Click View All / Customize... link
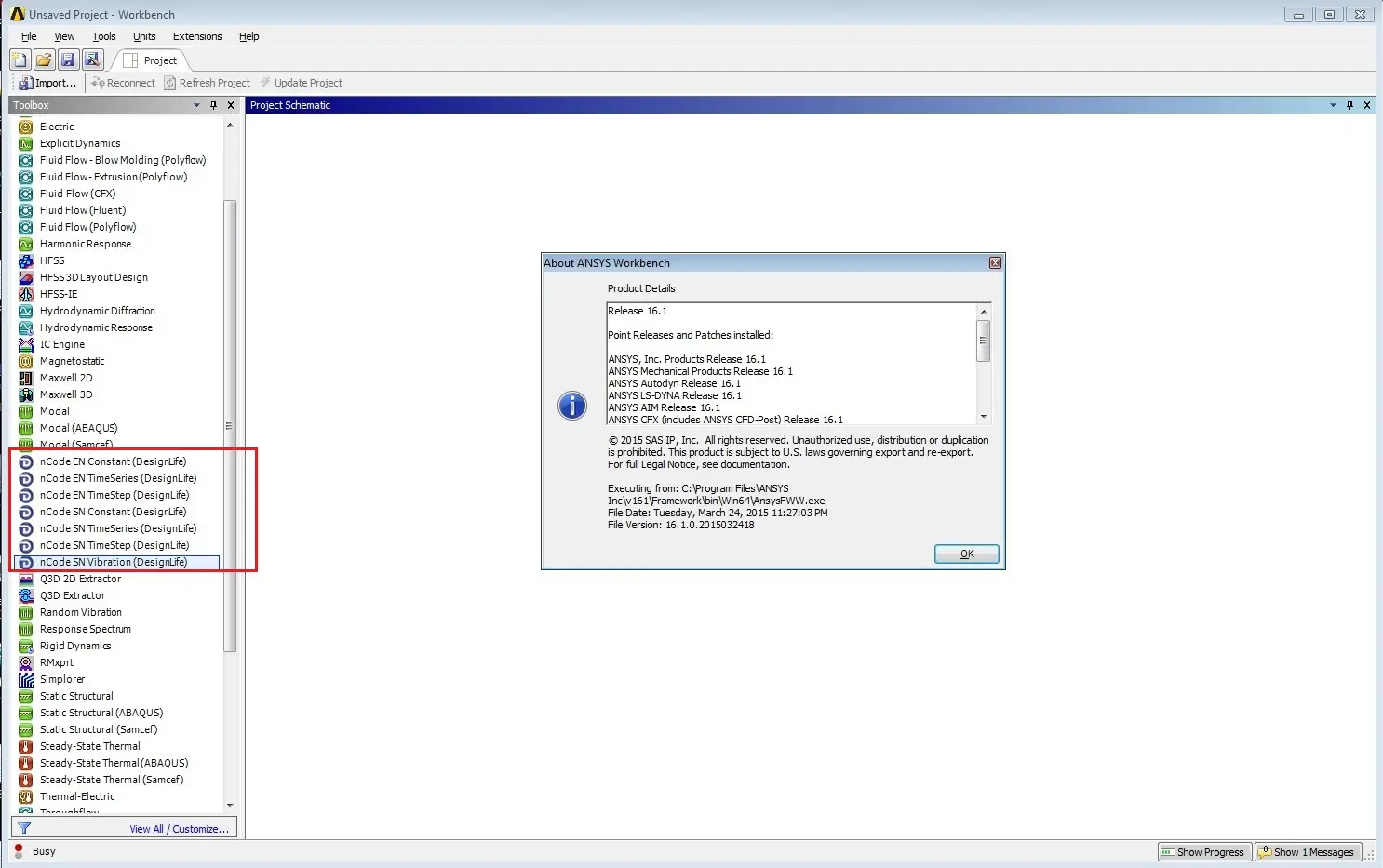The height and width of the screenshot is (868, 1383). click(x=179, y=829)
